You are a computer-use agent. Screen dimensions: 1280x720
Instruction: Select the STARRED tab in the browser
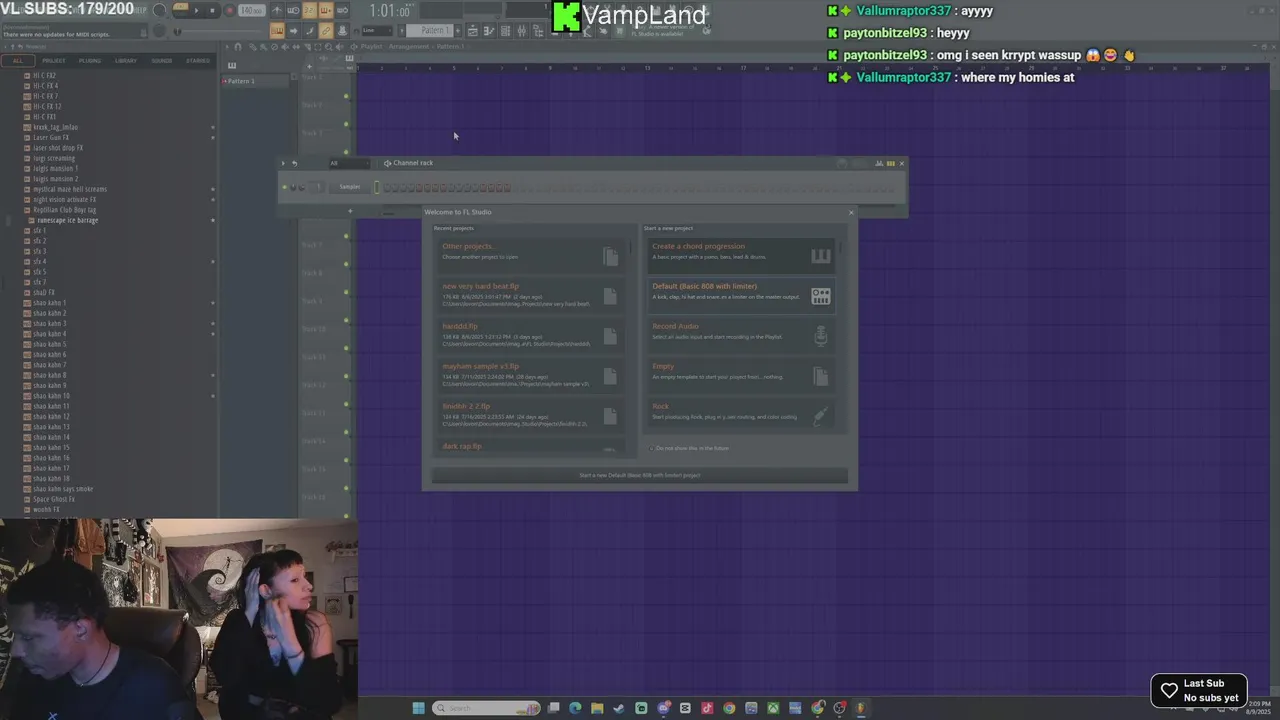point(198,60)
